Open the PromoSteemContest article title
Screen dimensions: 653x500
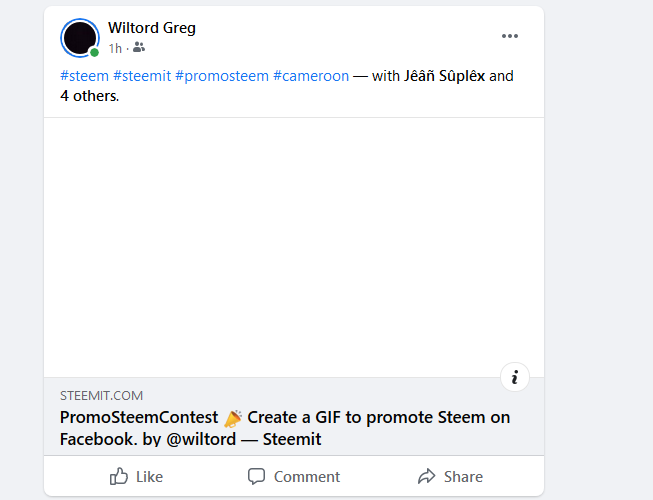pyautogui.click(x=285, y=428)
